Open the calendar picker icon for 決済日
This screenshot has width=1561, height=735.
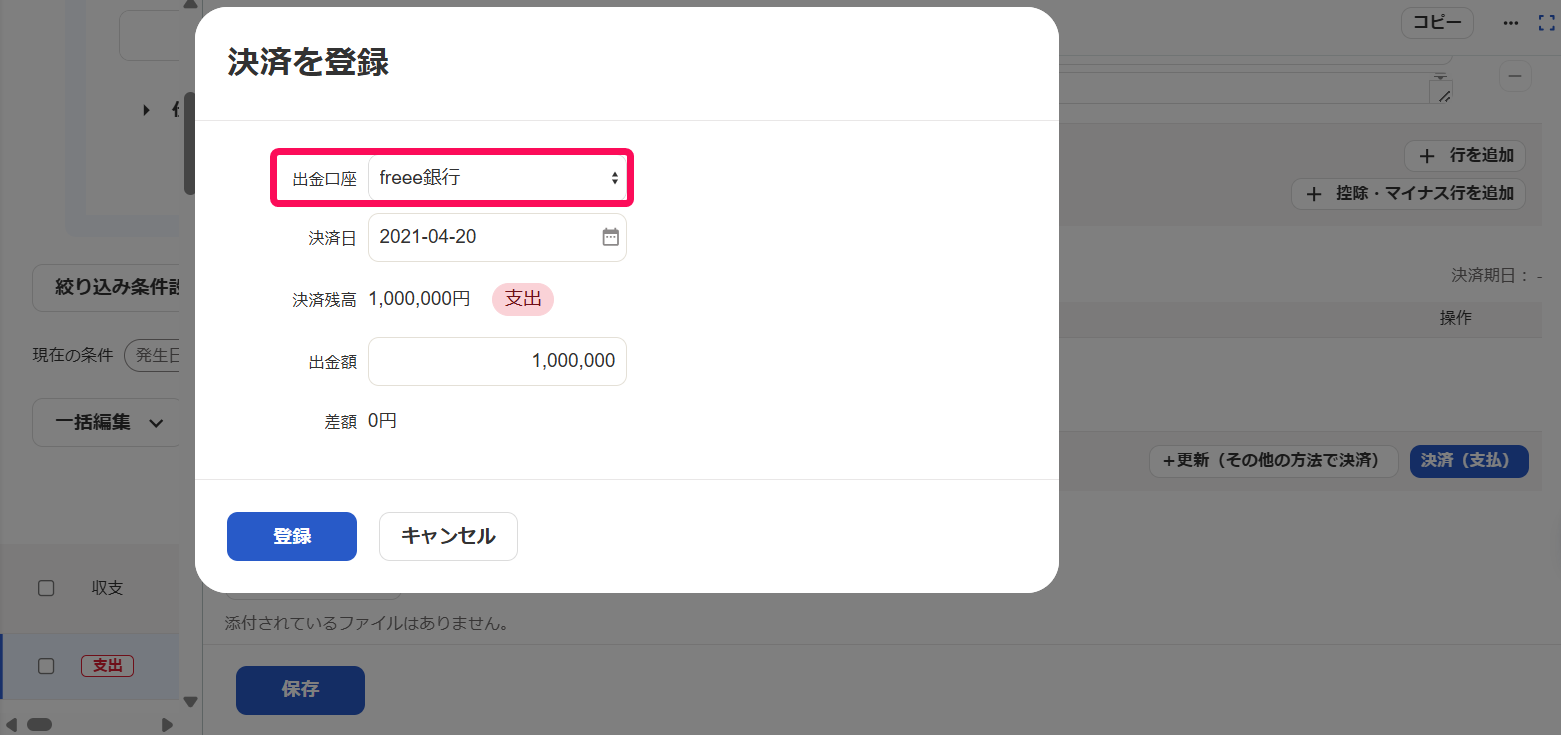tap(610, 237)
